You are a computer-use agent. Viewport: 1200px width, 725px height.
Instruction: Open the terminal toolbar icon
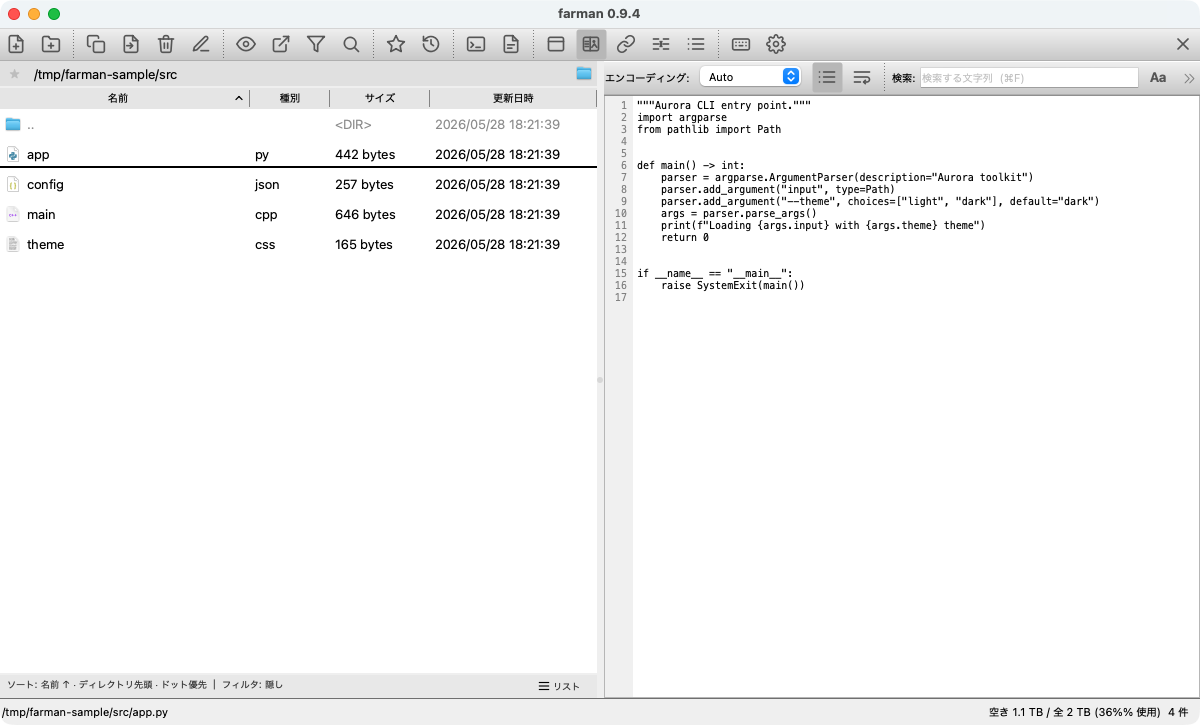[476, 44]
